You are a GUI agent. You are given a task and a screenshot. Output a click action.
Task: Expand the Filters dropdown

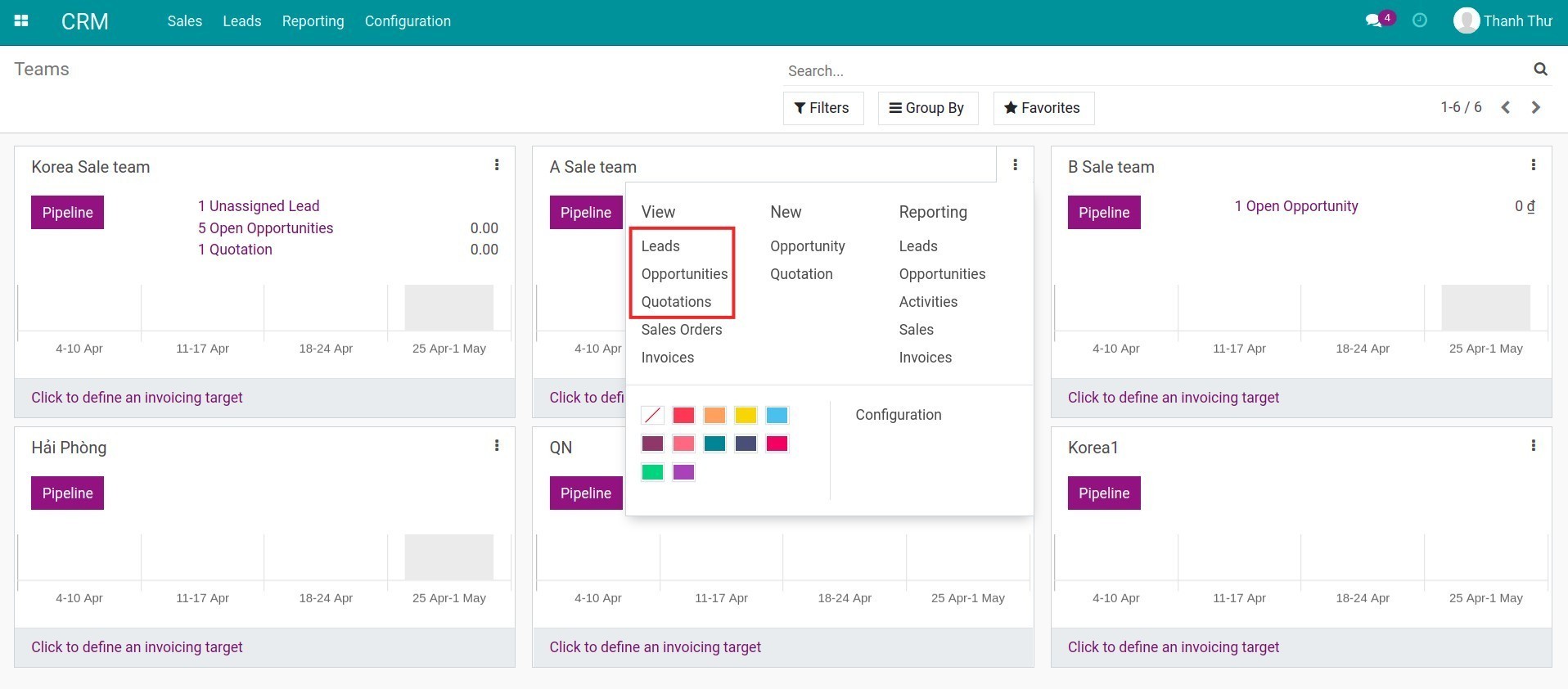(x=822, y=108)
